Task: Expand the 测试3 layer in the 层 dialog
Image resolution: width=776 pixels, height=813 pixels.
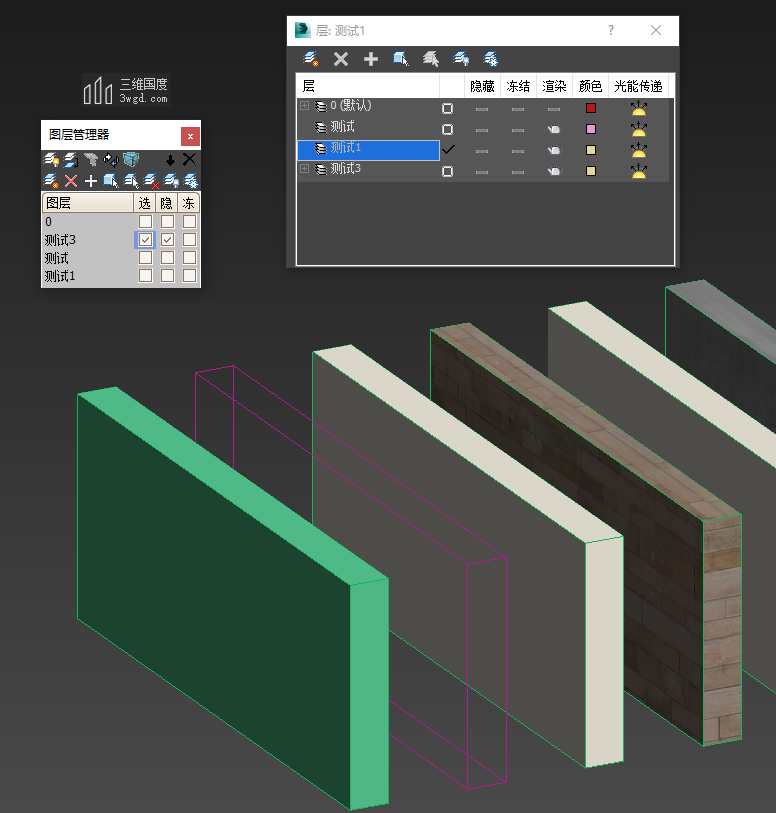Action: (x=304, y=170)
